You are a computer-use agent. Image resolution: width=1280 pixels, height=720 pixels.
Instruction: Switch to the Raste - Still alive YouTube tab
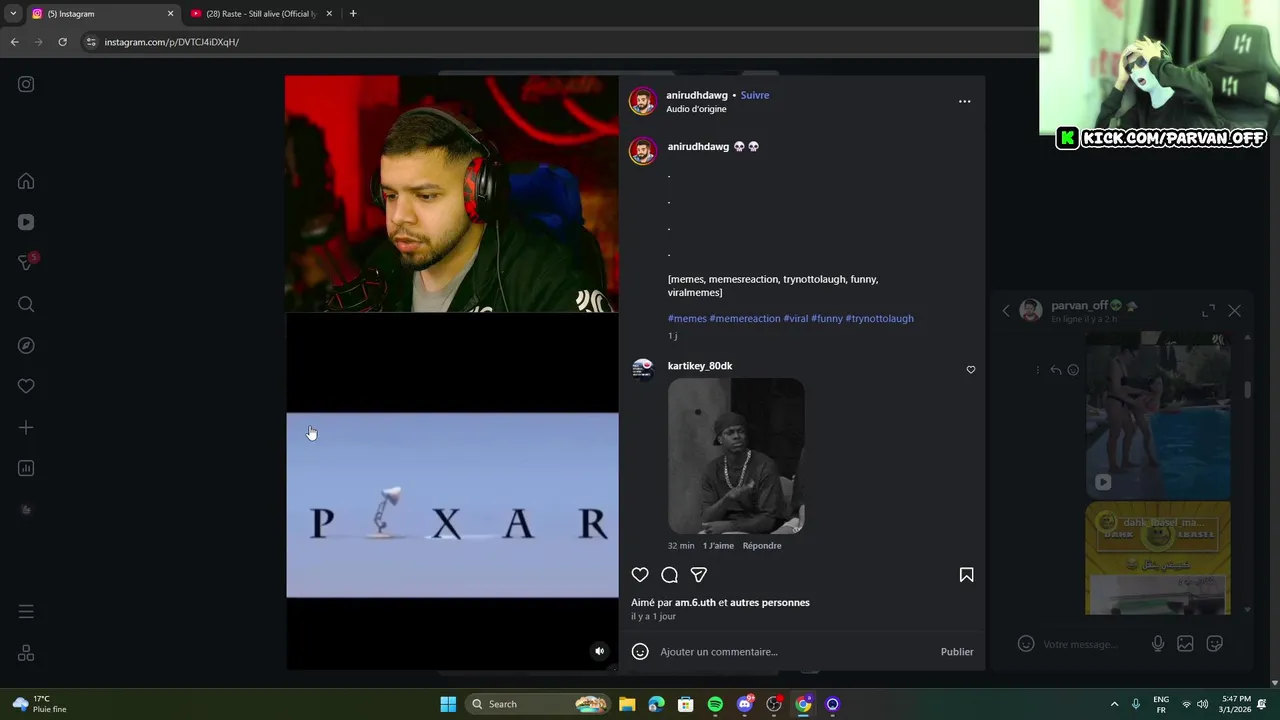coord(262,14)
